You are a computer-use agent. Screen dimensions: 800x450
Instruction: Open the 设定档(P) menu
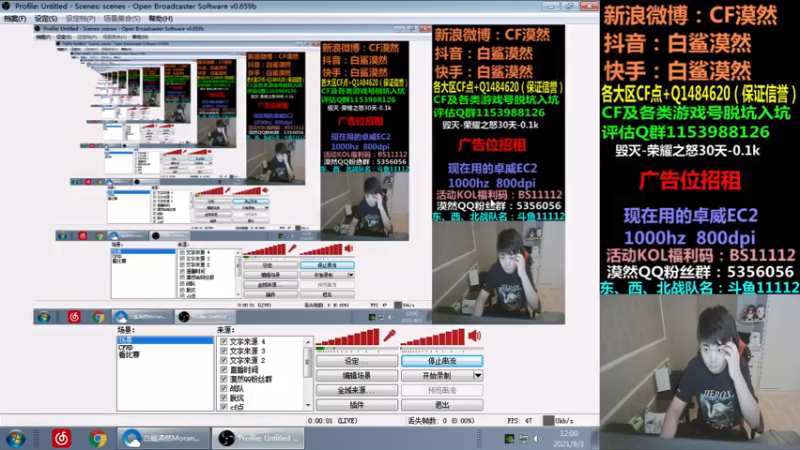click(x=80, y=18)
